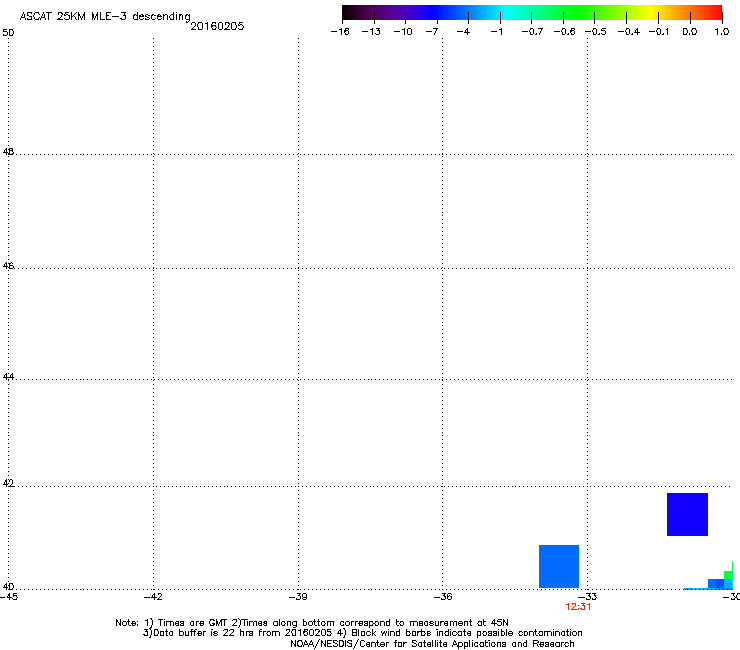Click the latitude 50 axis label
Viewport: 740px width, 650px height.
pyautogui.click(x=8, y=33)
